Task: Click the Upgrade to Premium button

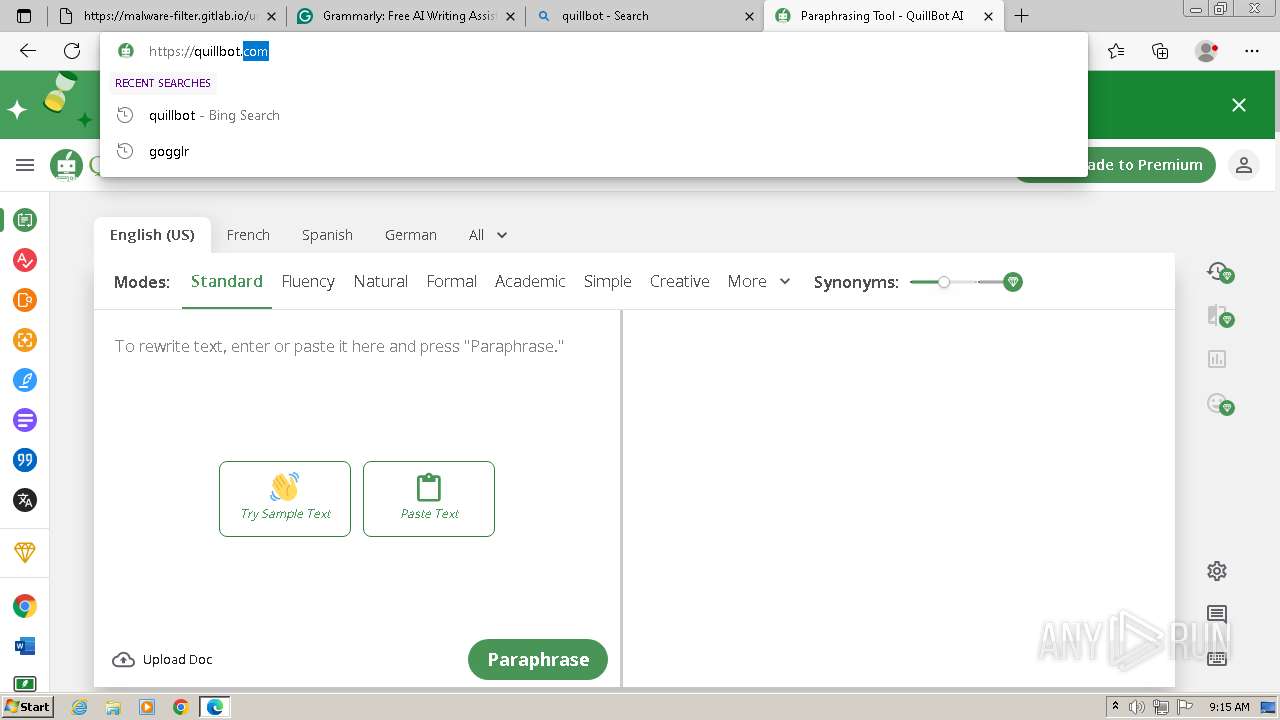Action: coord(1115,165)
